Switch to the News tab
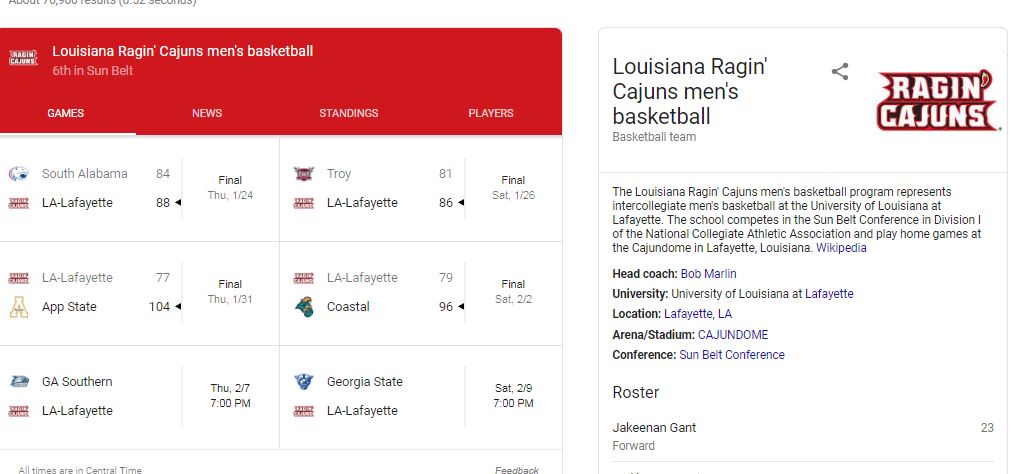Viewport: 1029px width, 474px height. [207, 113]
